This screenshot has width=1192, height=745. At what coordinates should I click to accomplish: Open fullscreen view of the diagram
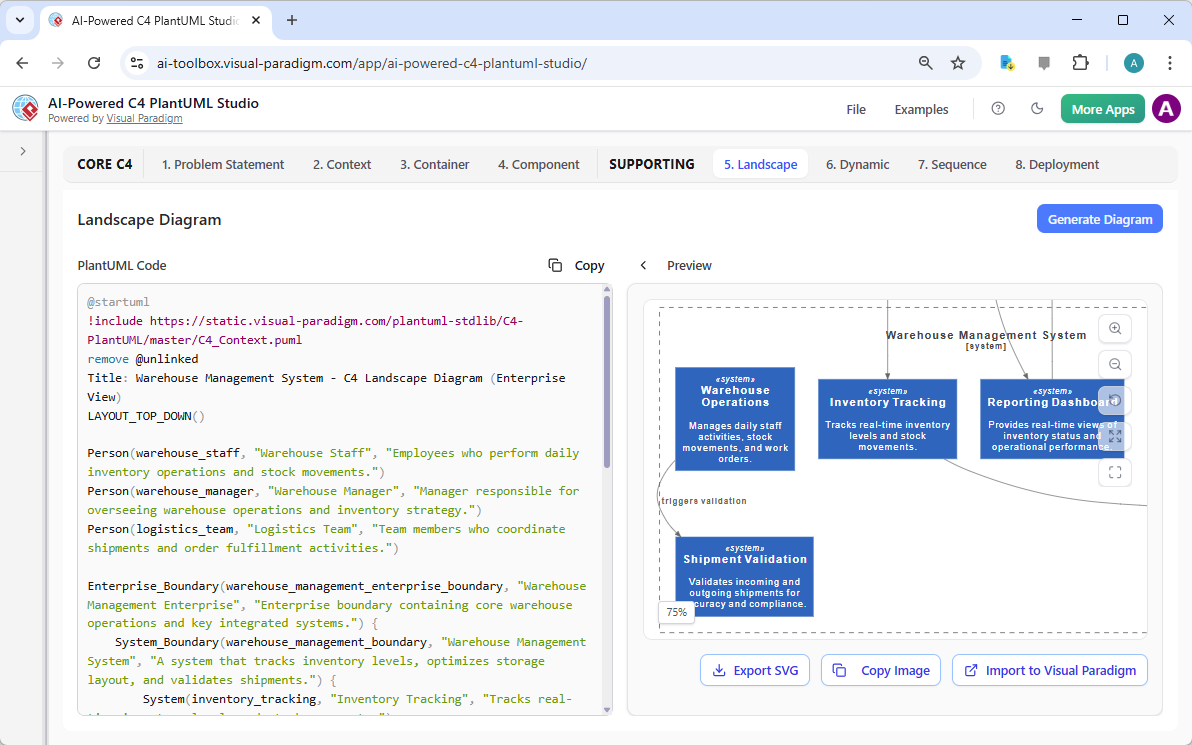click(x=1115, y=472)
